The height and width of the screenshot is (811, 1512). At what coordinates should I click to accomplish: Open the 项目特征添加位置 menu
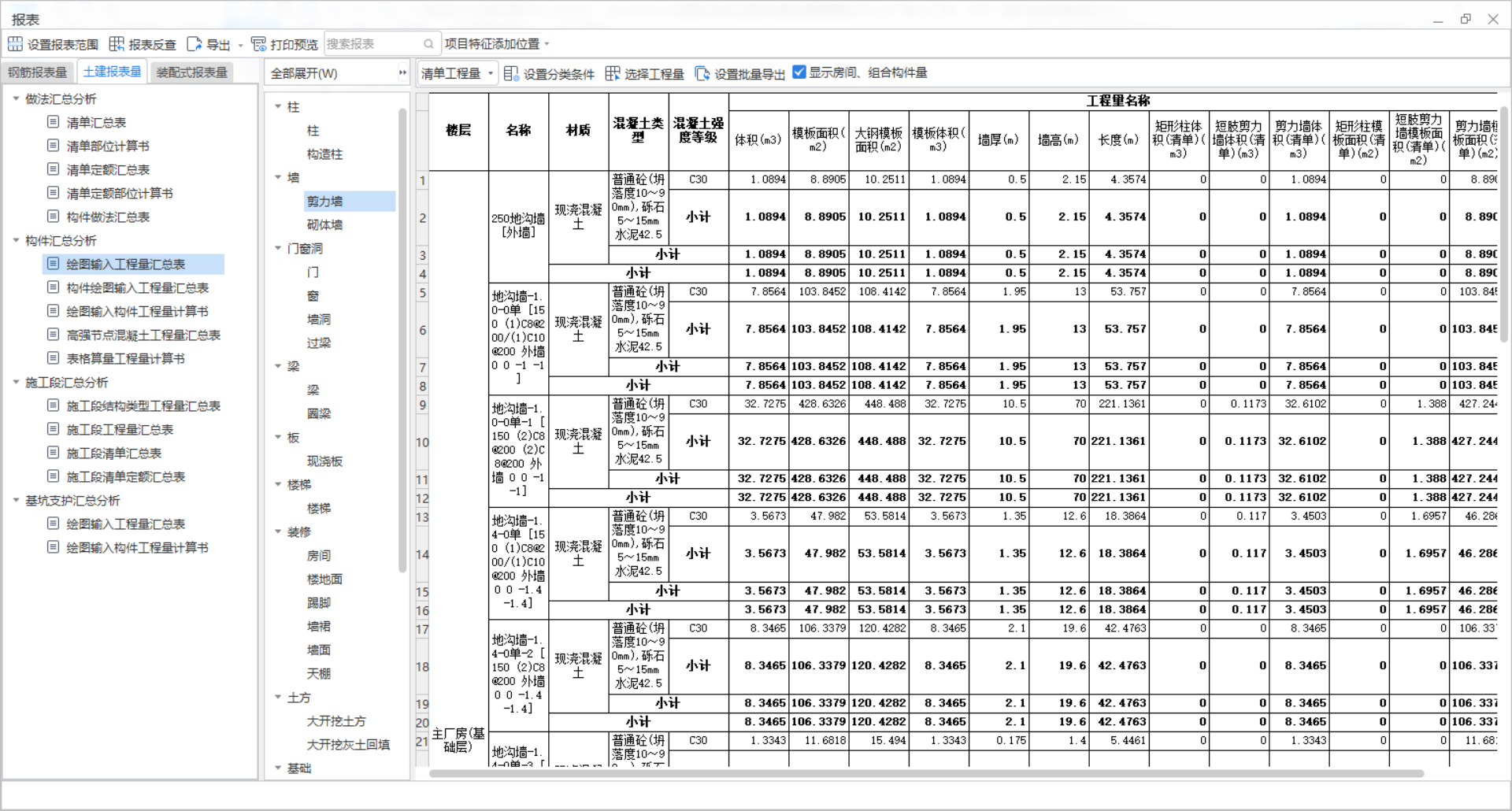[x=497, y=44]
